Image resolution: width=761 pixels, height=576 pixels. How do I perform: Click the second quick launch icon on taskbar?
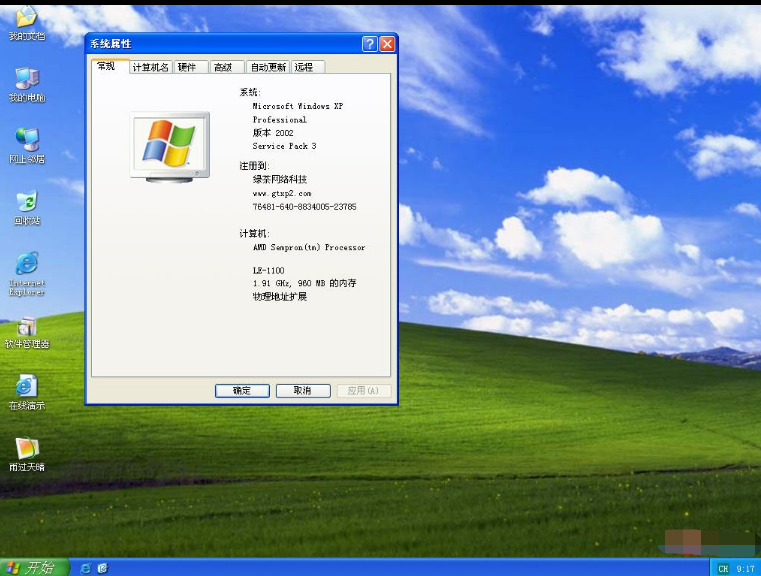102,568
